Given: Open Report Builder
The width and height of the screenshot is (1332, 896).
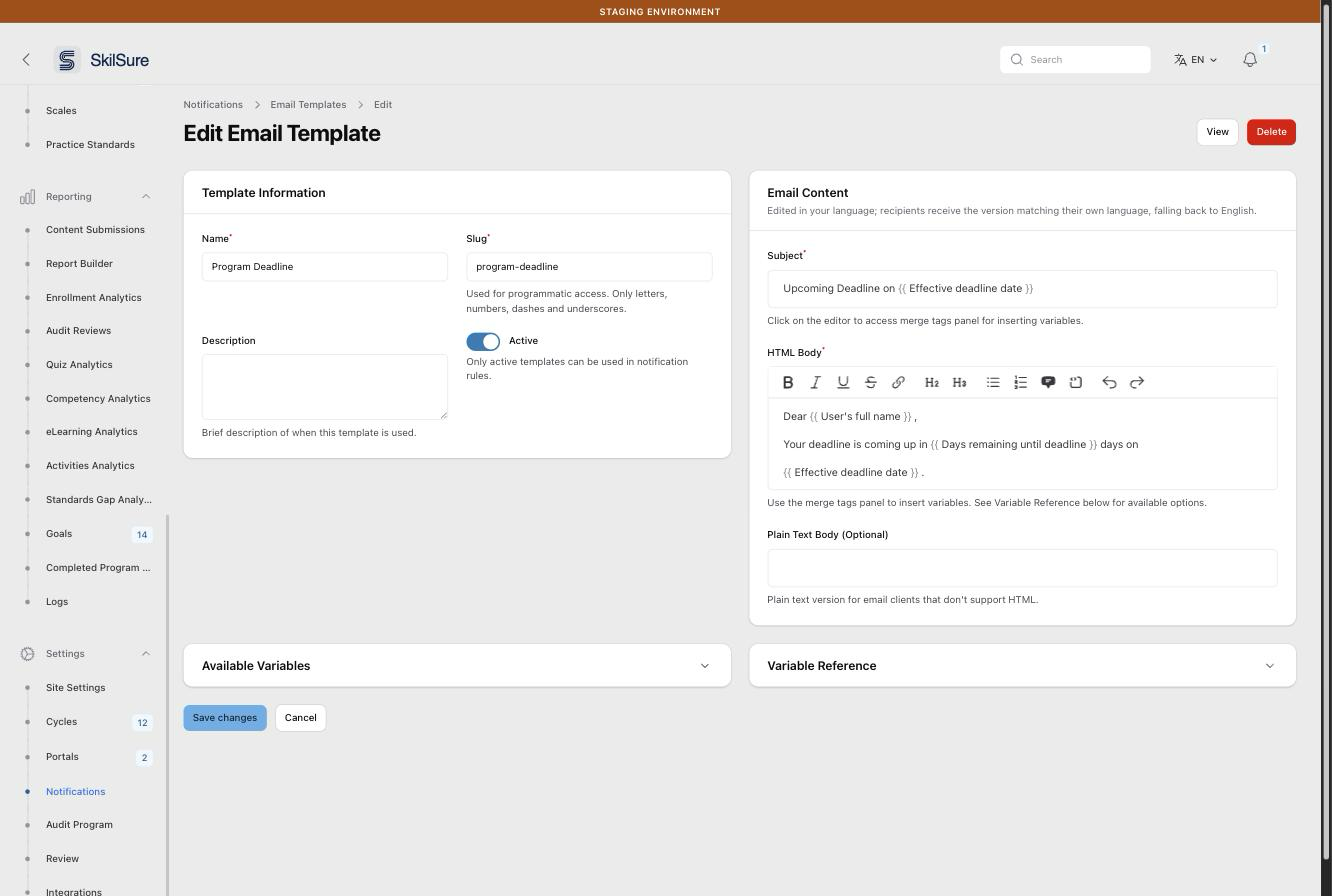Looking at the screenshot, I should point(79,264).
